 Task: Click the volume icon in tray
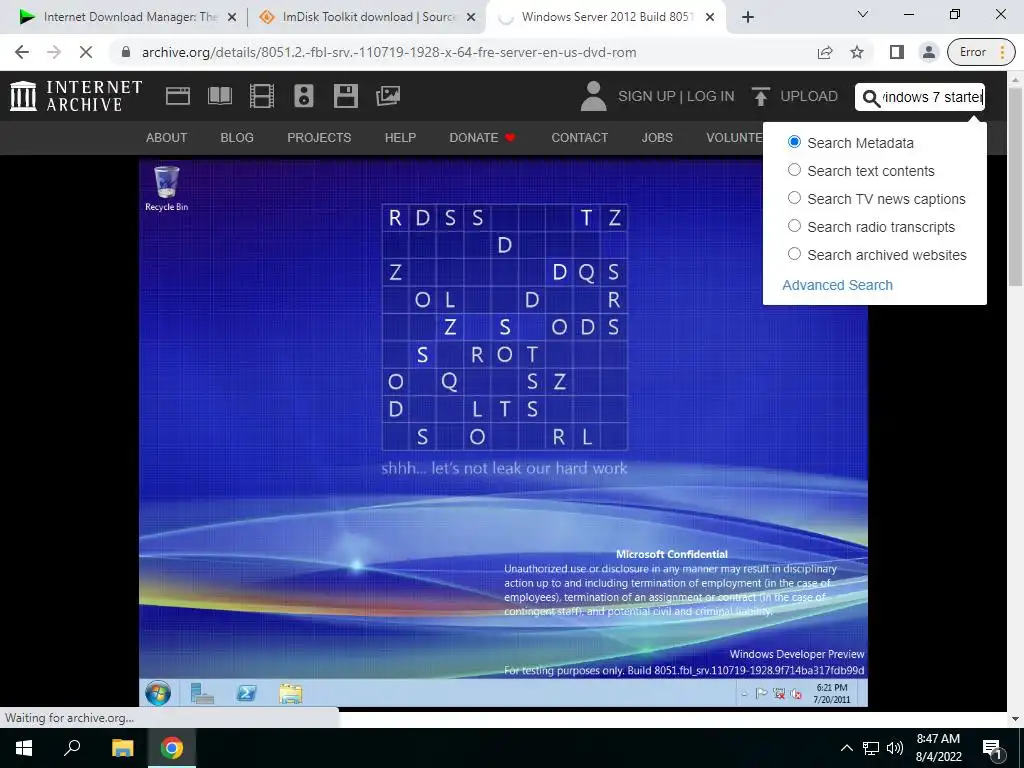point(895,748)
